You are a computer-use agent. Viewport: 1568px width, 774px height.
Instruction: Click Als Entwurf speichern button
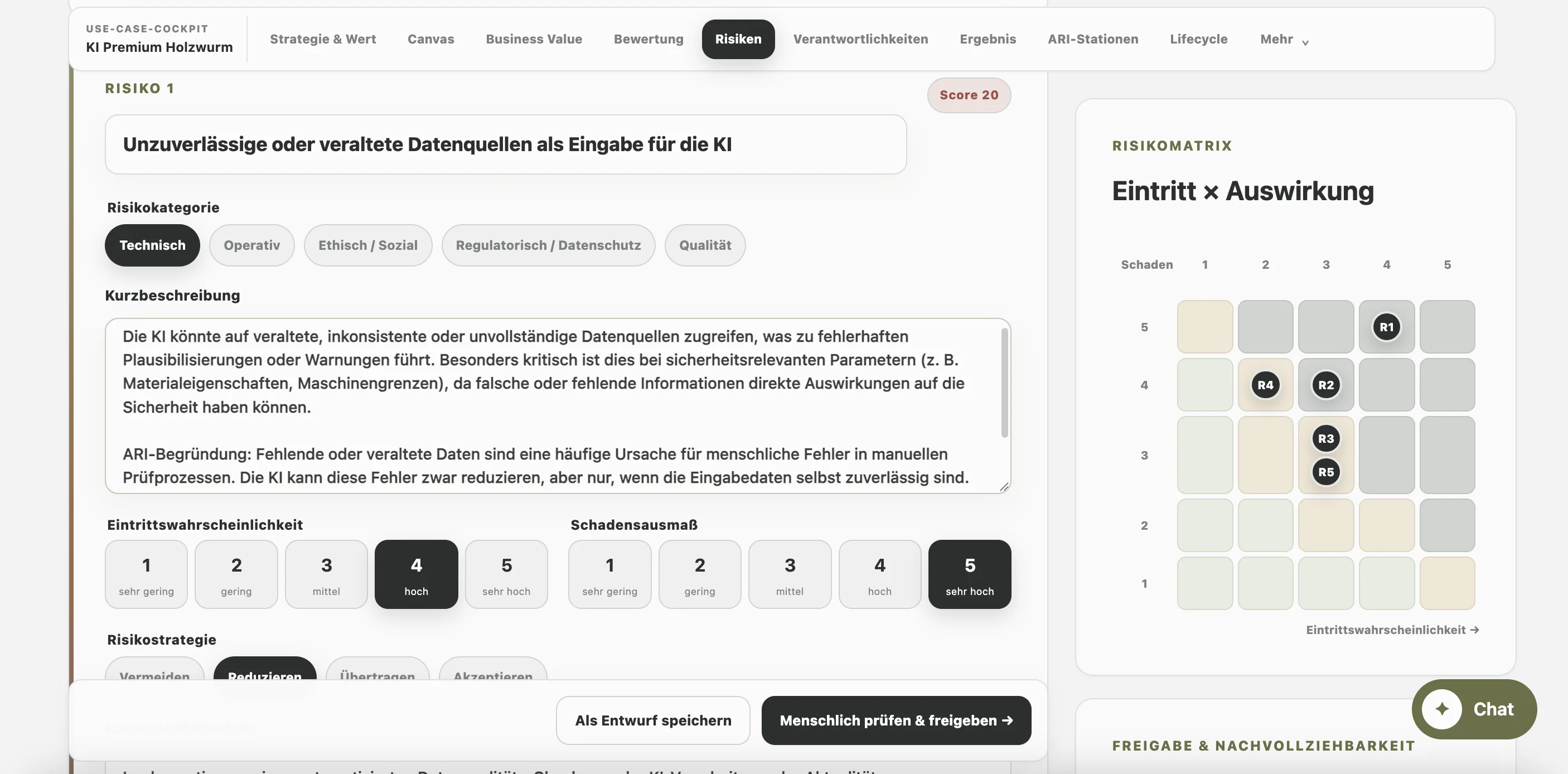(x=652, y=720)
